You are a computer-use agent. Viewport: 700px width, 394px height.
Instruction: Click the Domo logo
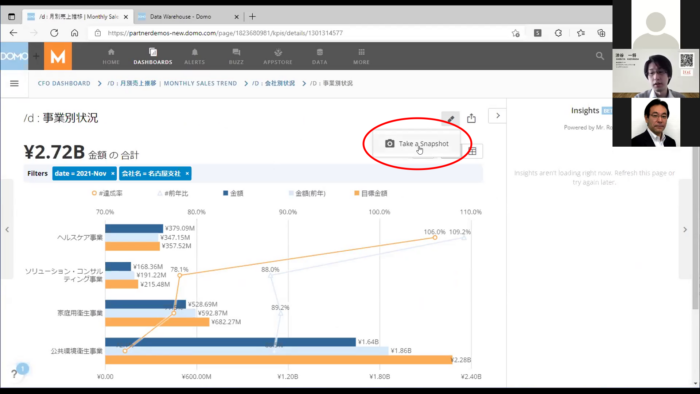click(14, 56)
